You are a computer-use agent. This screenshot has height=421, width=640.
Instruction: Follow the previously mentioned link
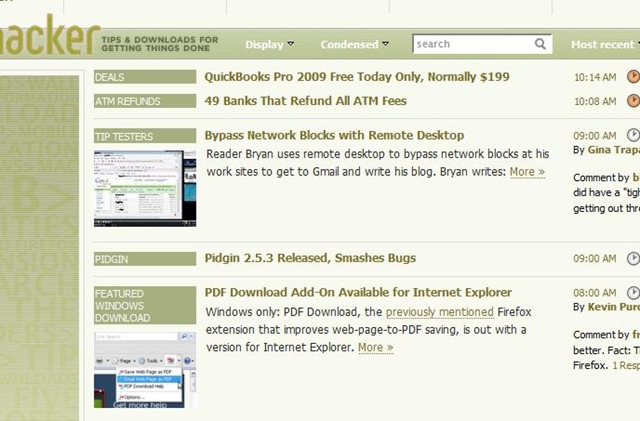click(440, 312)
